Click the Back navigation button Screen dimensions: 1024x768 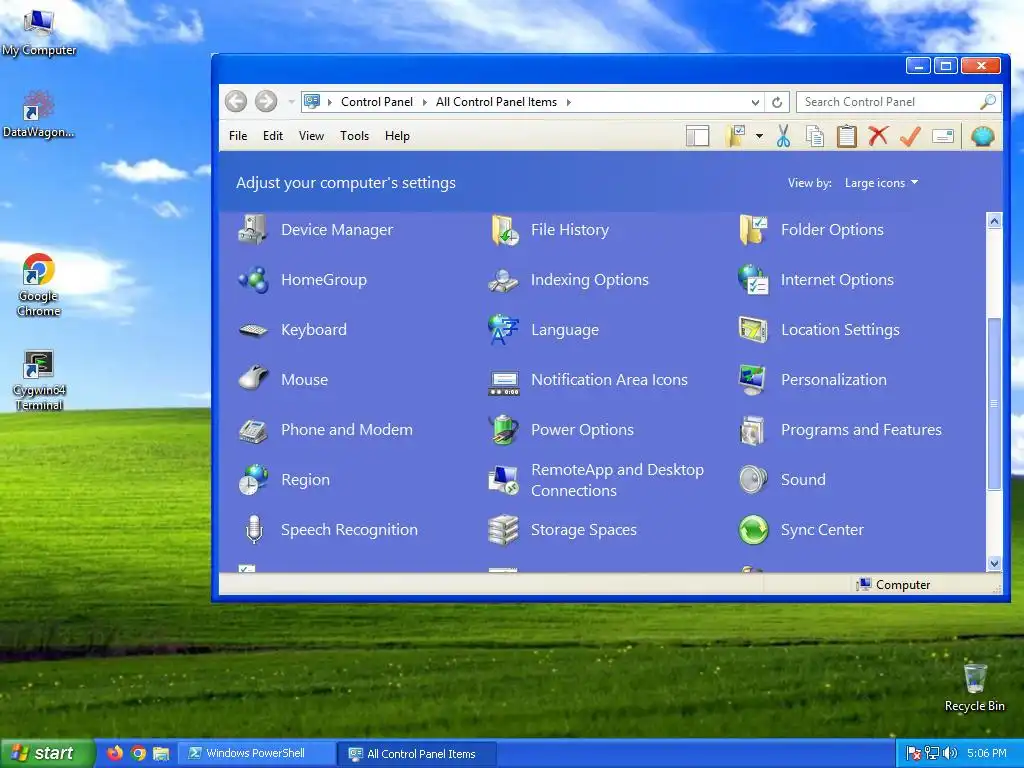tap(236, 101)
